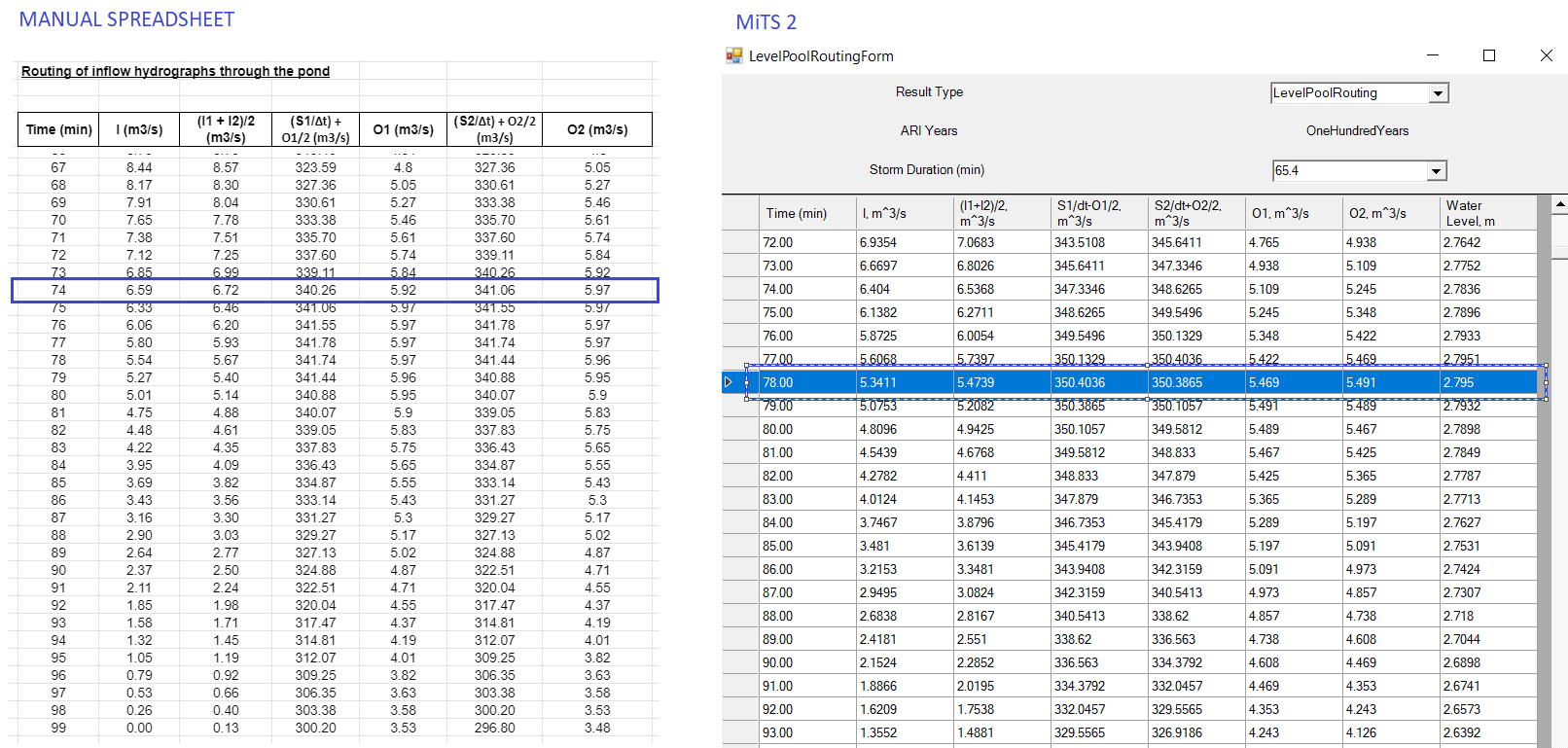Click the I, m^3/s column header
Screen dimensions: 1568x748
(905, 213)
